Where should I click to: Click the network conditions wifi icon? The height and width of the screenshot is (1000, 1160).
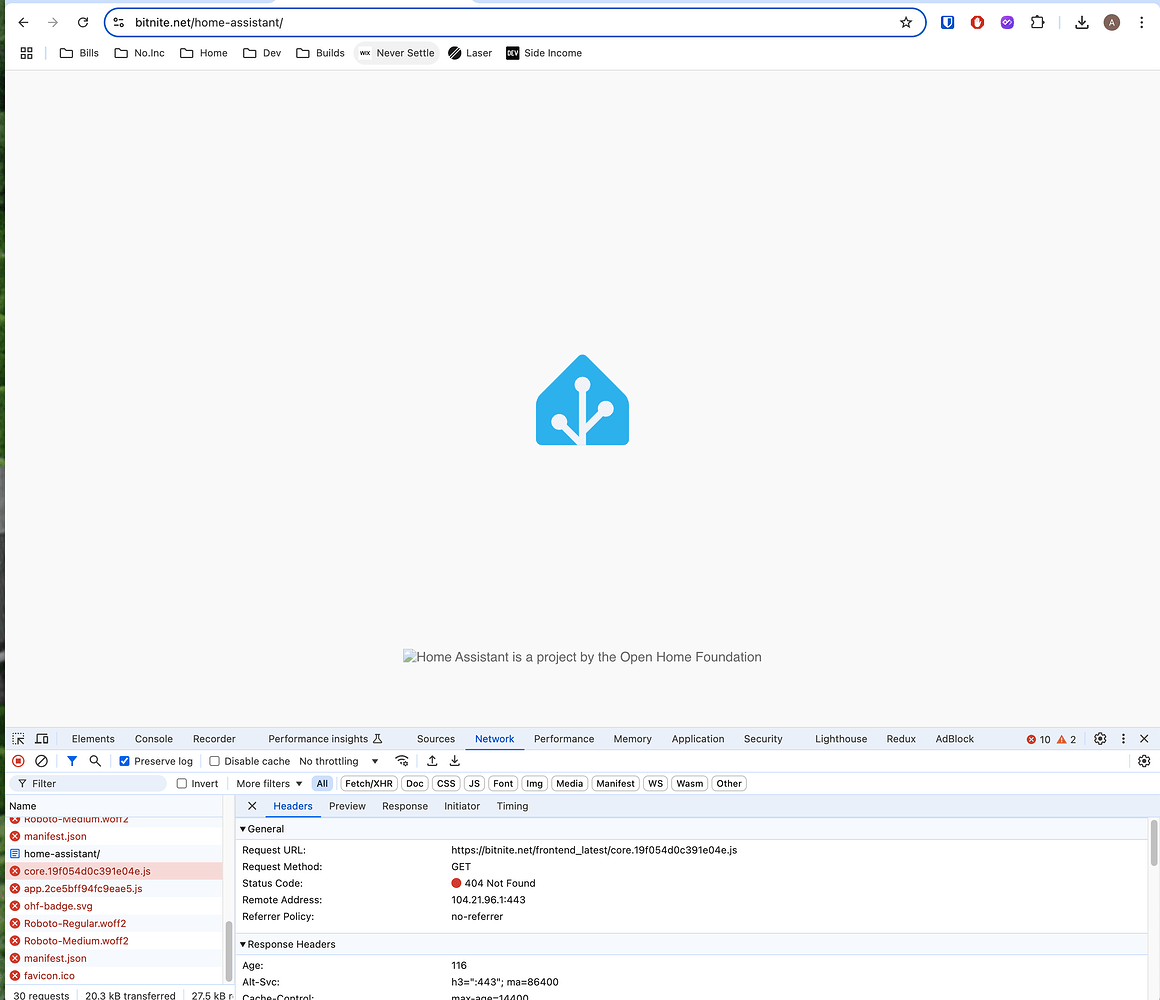[402, 761]
